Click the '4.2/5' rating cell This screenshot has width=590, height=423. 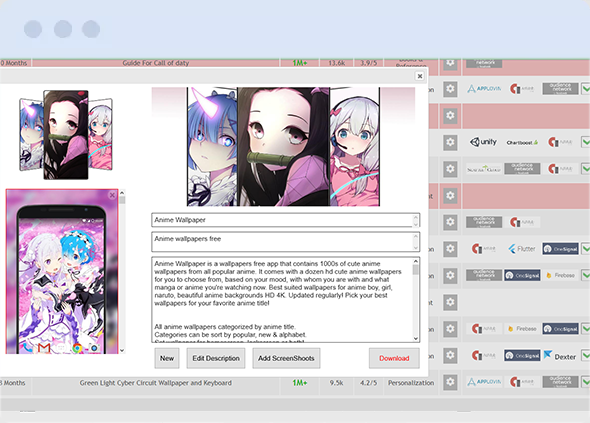pyautogui.click(x=368, y=383)
